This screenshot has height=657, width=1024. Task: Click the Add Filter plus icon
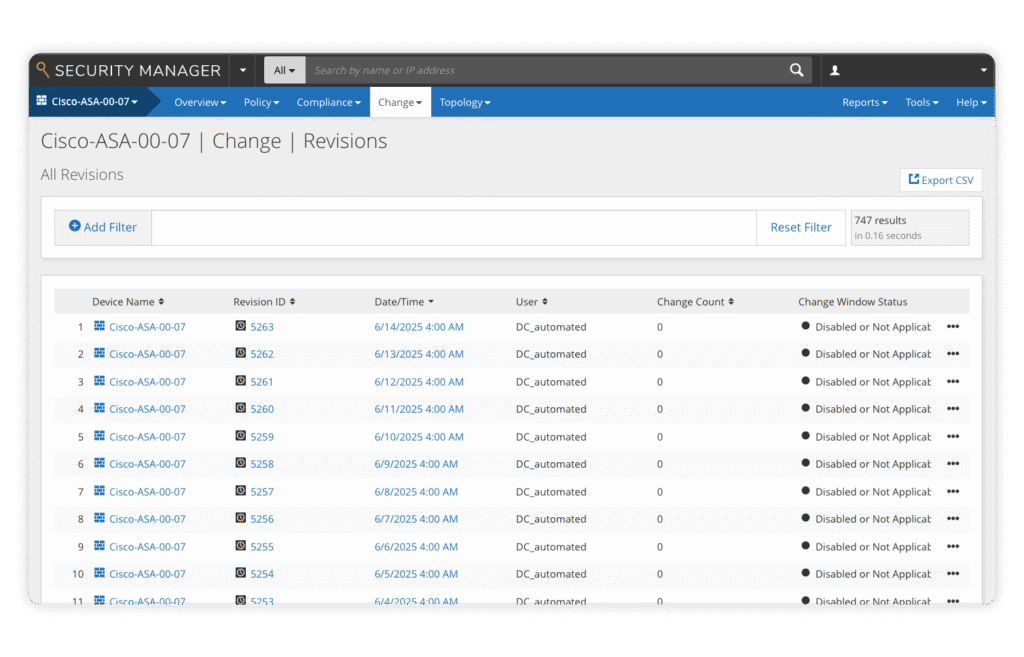point(74,226)
